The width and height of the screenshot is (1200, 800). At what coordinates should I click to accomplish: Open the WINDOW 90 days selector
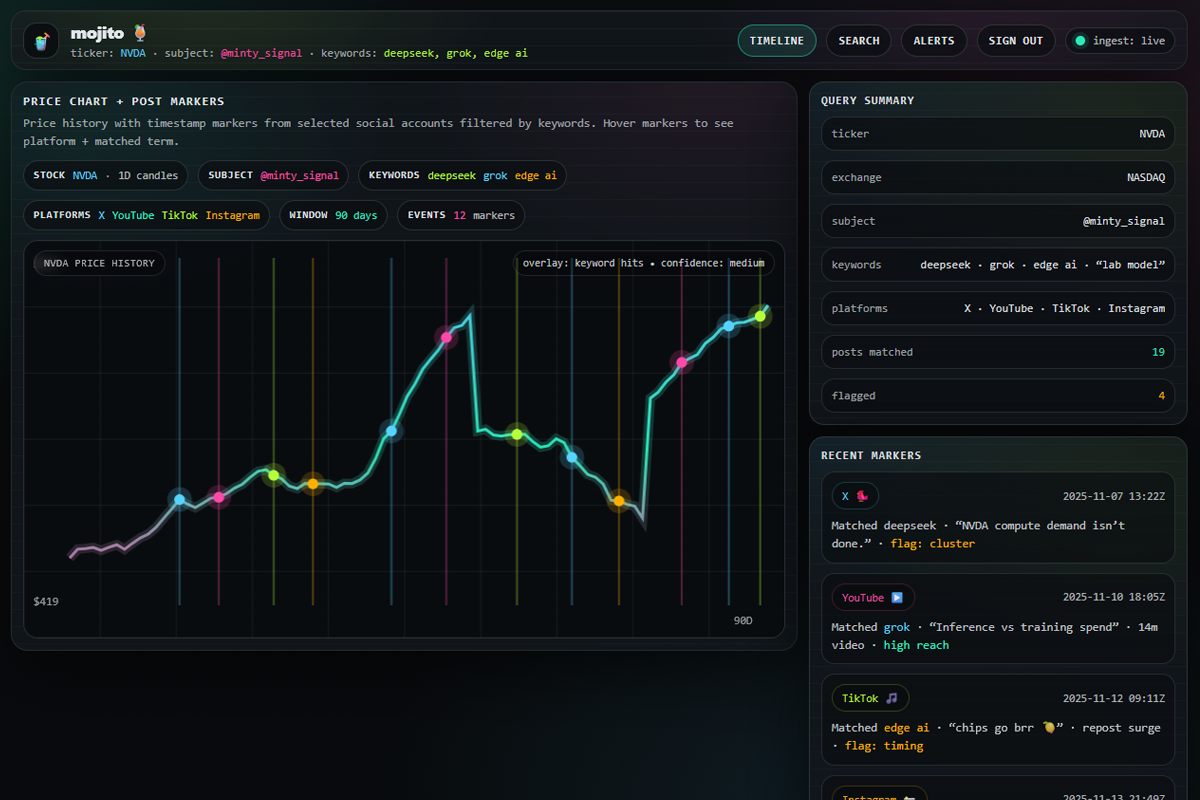tap(333, 214)
